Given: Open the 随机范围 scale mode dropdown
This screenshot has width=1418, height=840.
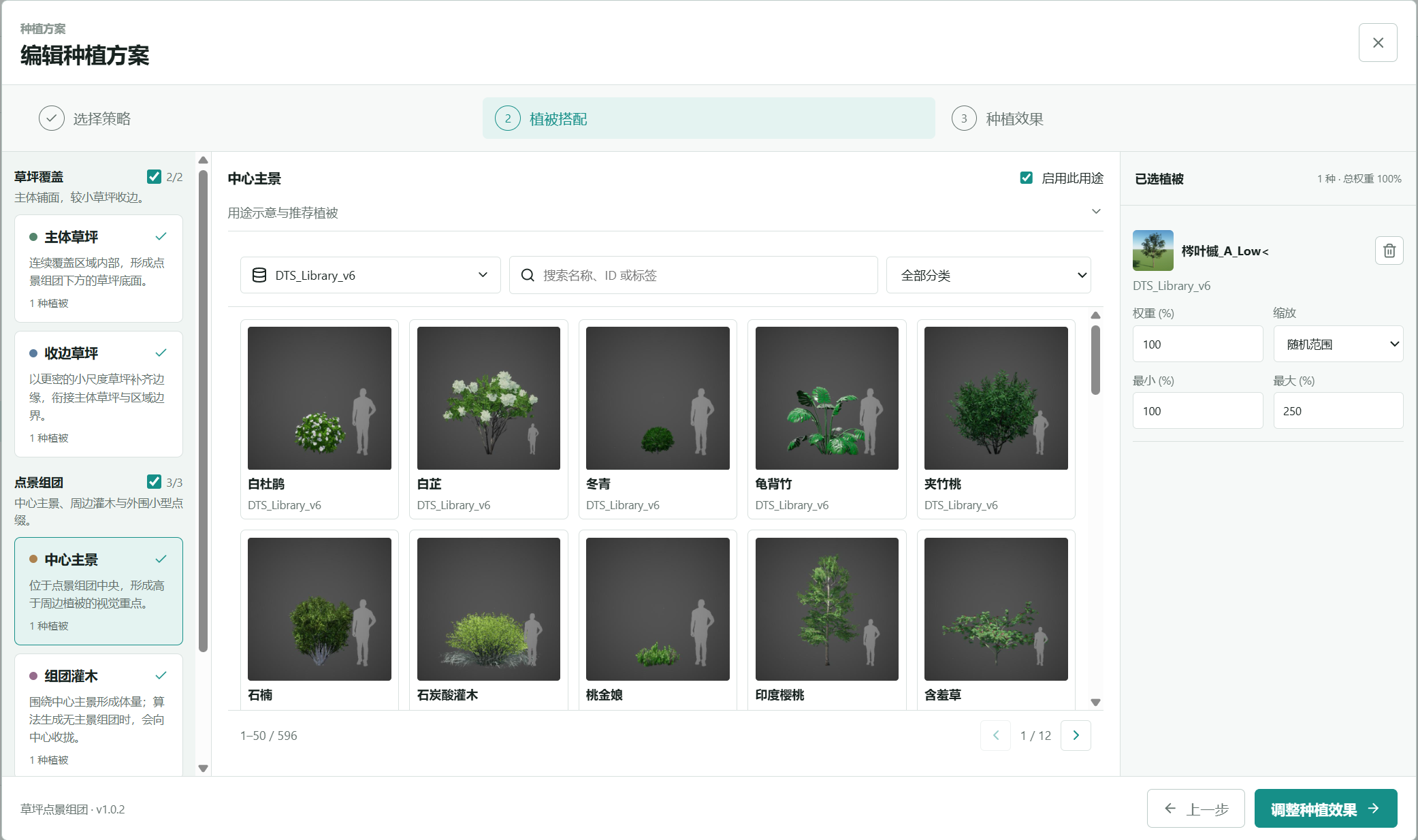Looking at the screenshot, I should pos(1338,344).
